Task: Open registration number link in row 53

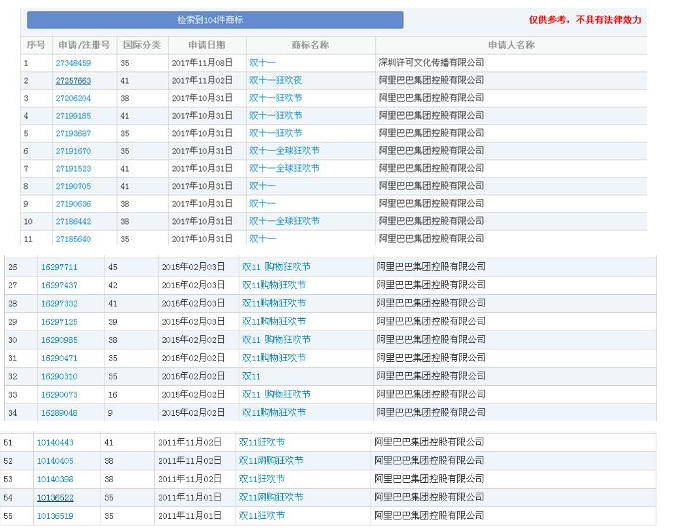Action: 55,479
